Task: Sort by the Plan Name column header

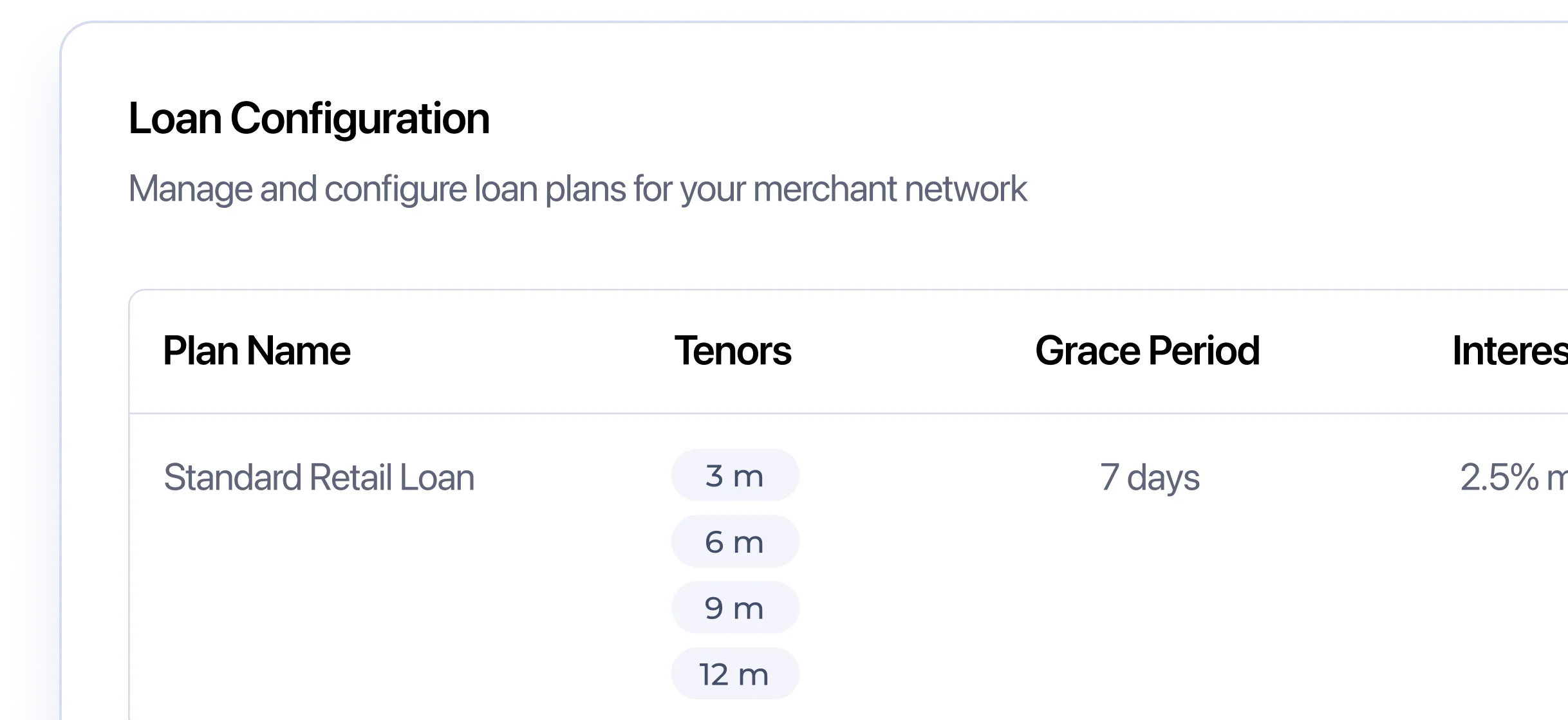Action: coord(257,351)
